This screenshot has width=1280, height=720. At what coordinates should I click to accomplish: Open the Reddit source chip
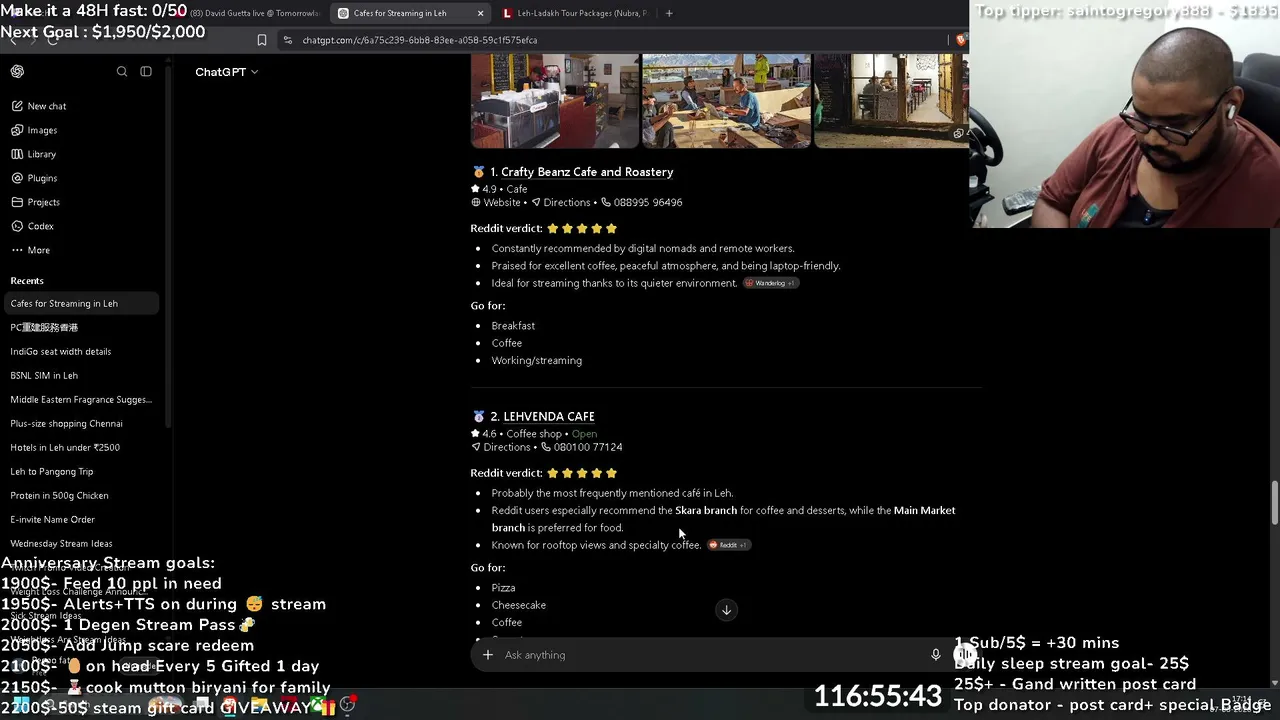[729, 545]
